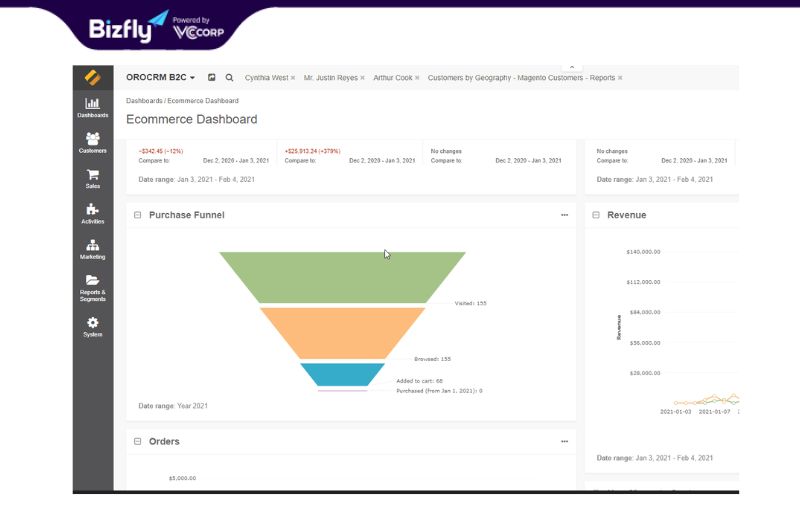The height and width of the screenshot is (507, 800).
Task: Collapse the Orders widget
Action: coord(137,441)
